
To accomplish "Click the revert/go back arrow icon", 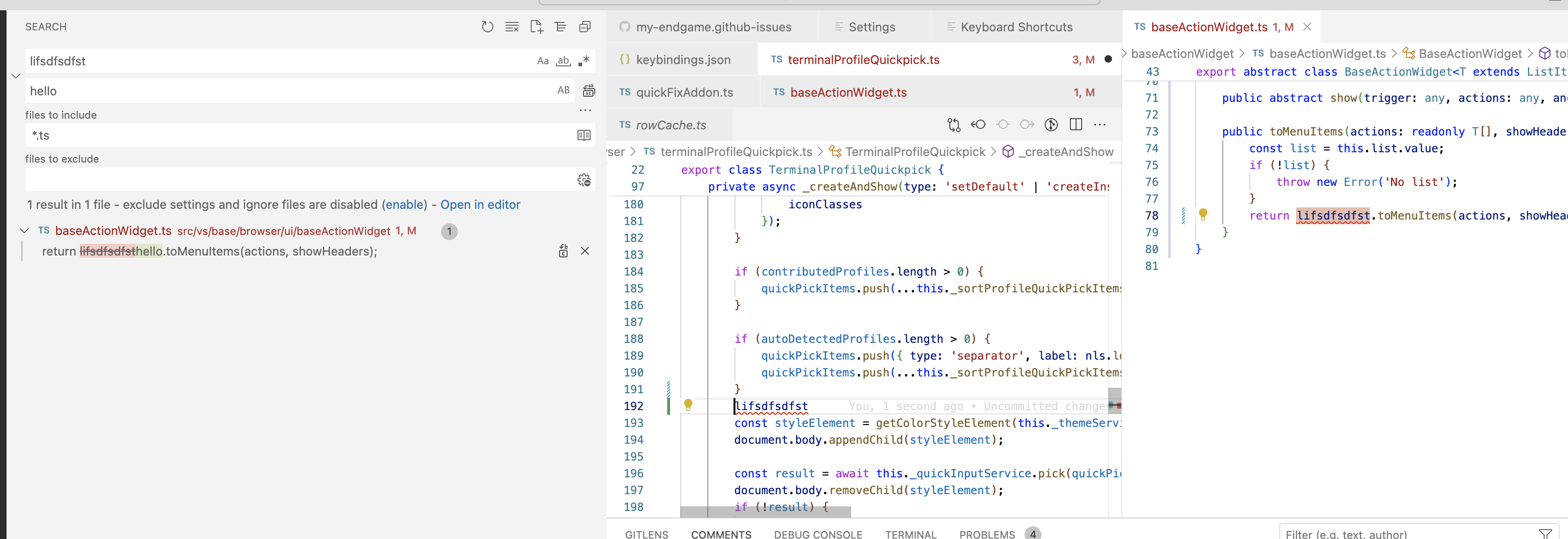I will point(978,125).
